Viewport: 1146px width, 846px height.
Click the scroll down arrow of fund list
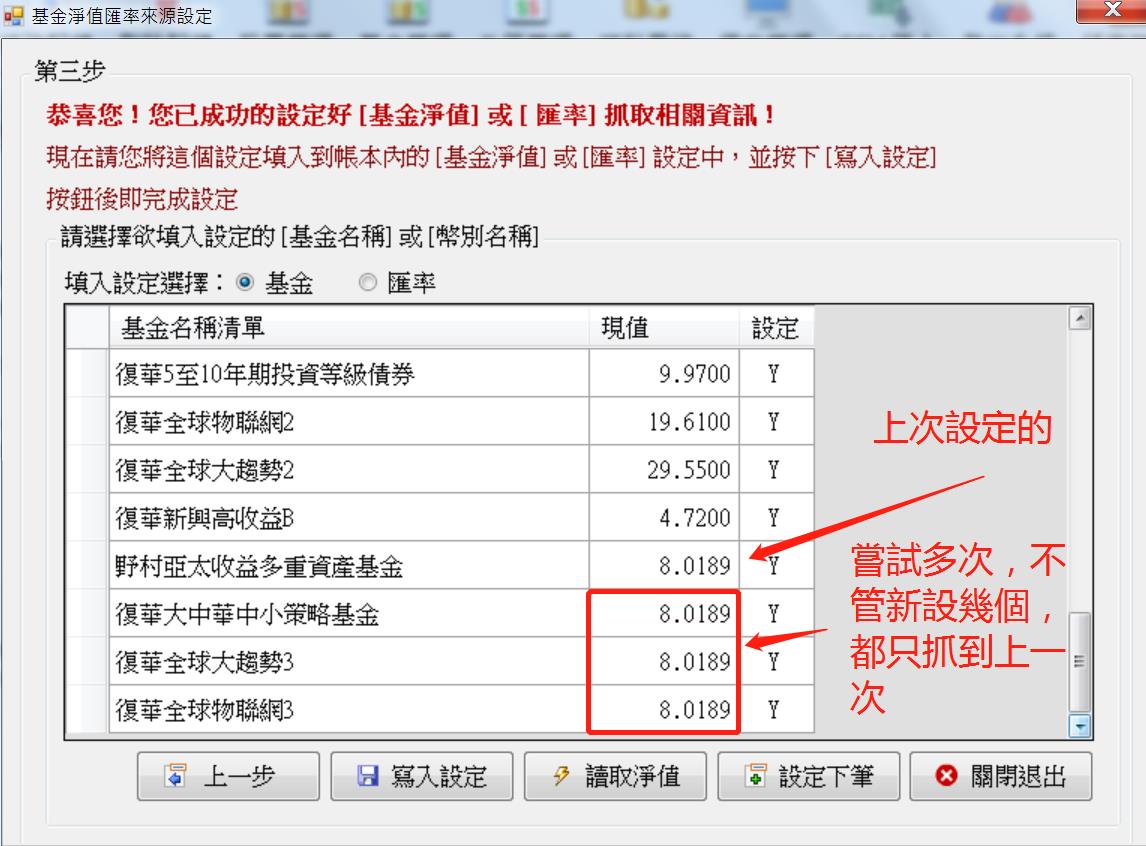point(1080,726)
